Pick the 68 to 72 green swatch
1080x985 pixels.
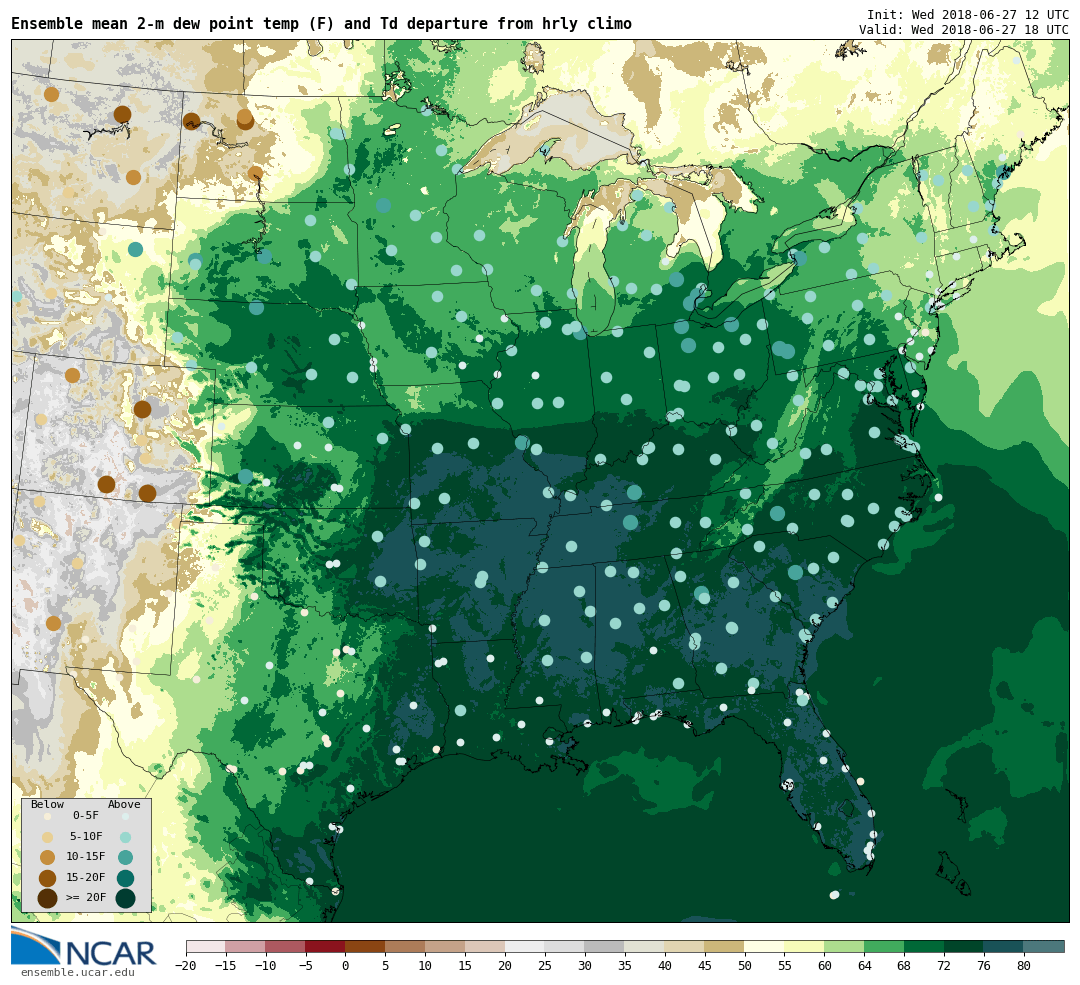tap(924, 946)
